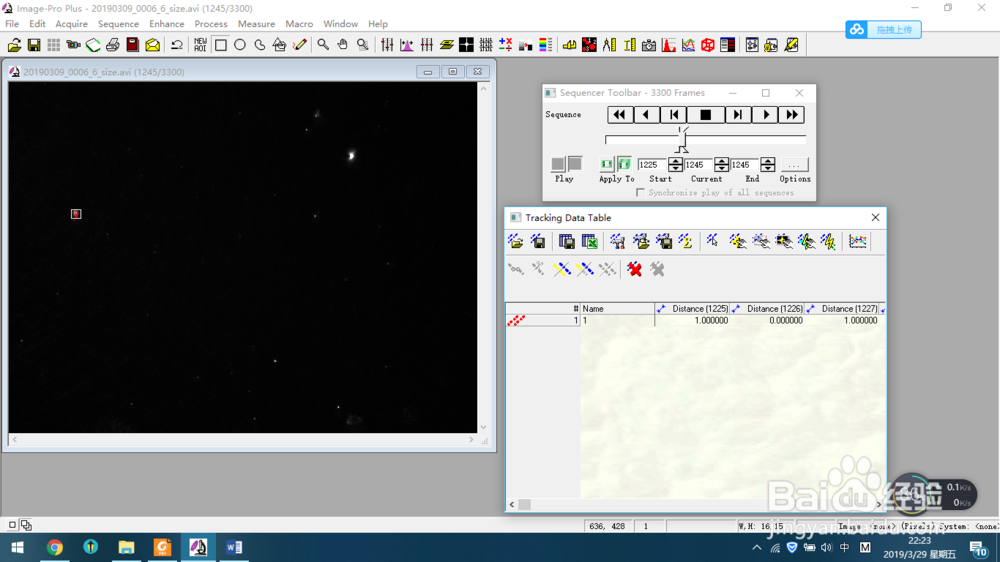Click the red 3D cube icon

tap(708, 45)
